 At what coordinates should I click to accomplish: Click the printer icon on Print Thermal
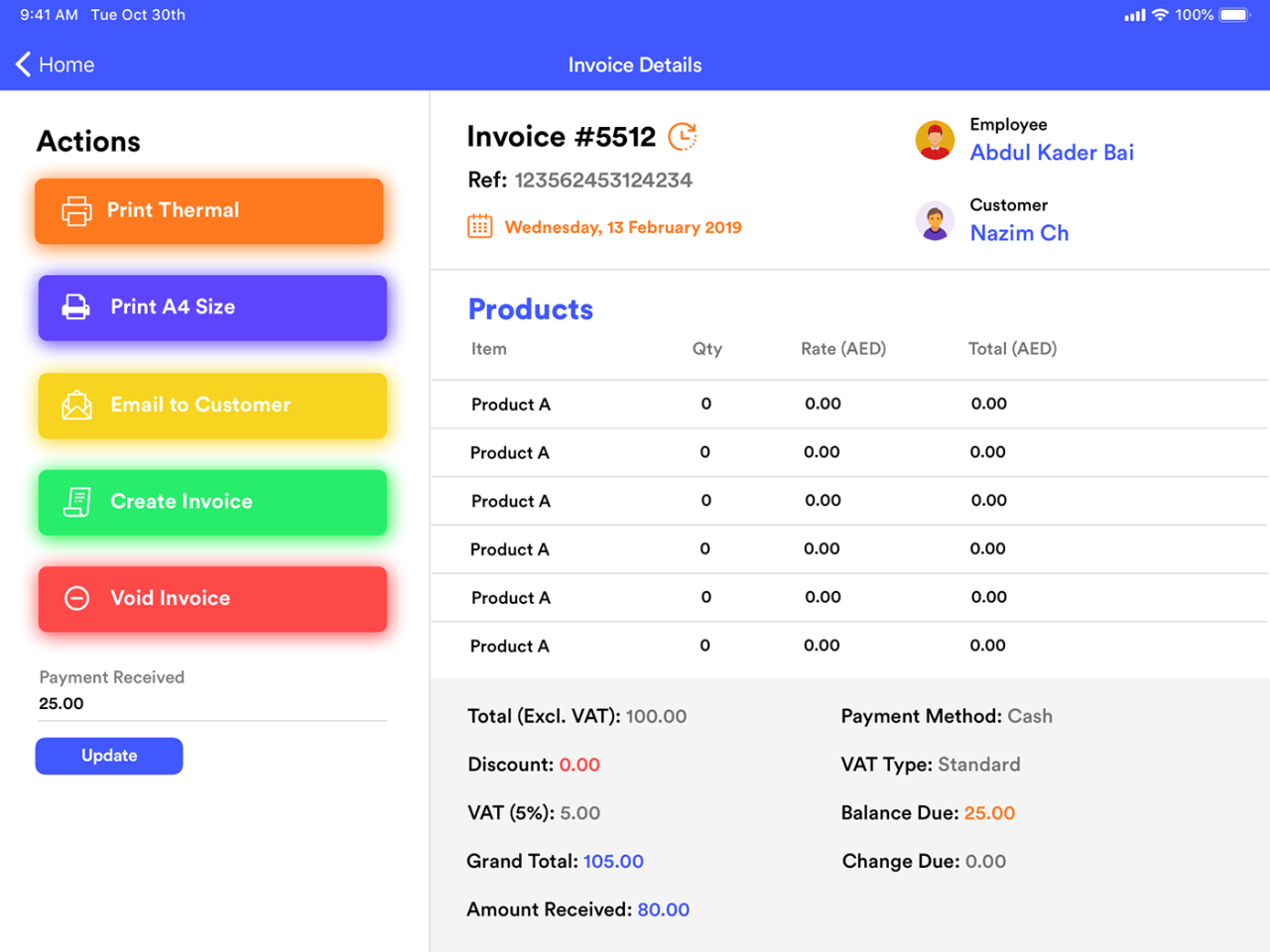[76, 211]
